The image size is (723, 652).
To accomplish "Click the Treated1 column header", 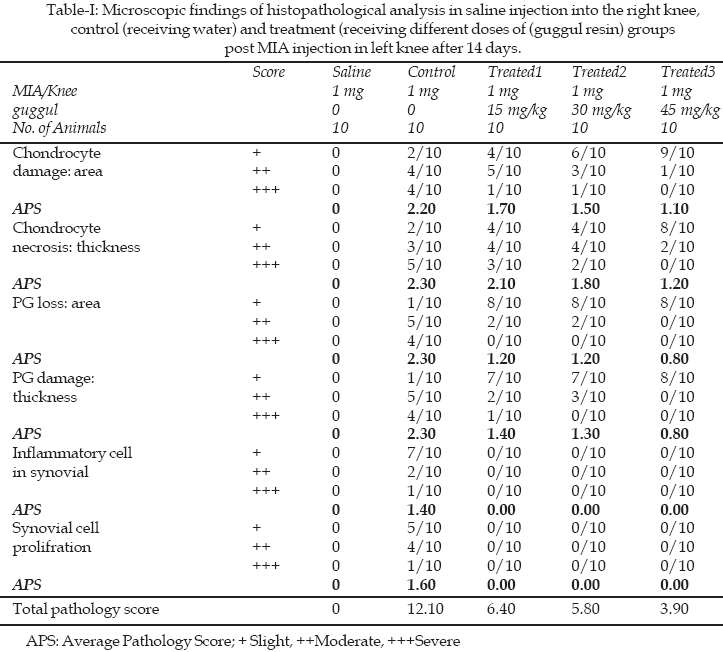I will click(x=514, y=72).
